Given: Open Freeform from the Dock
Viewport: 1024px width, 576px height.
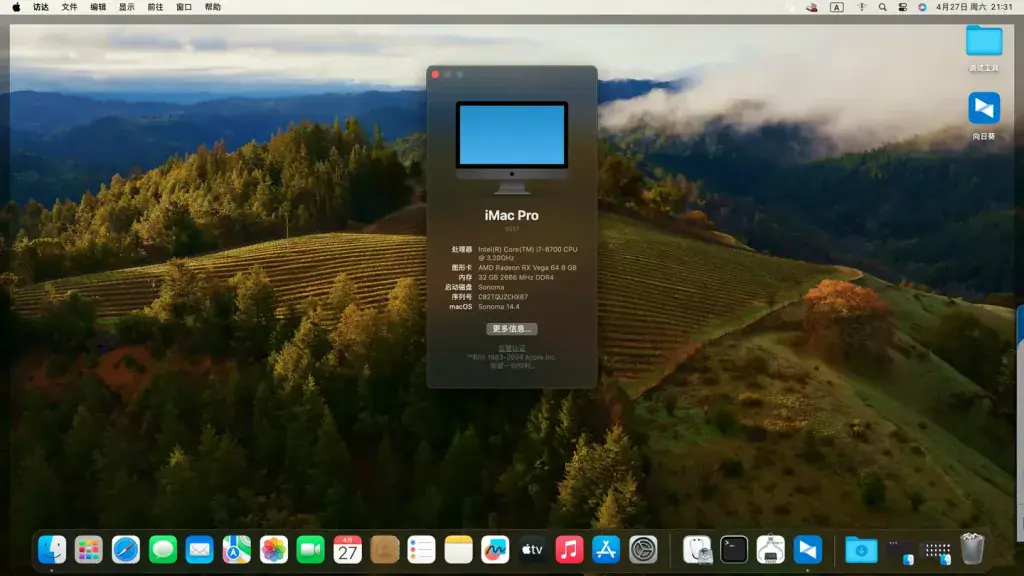Looking at the screenshot, I should point(495,550).
